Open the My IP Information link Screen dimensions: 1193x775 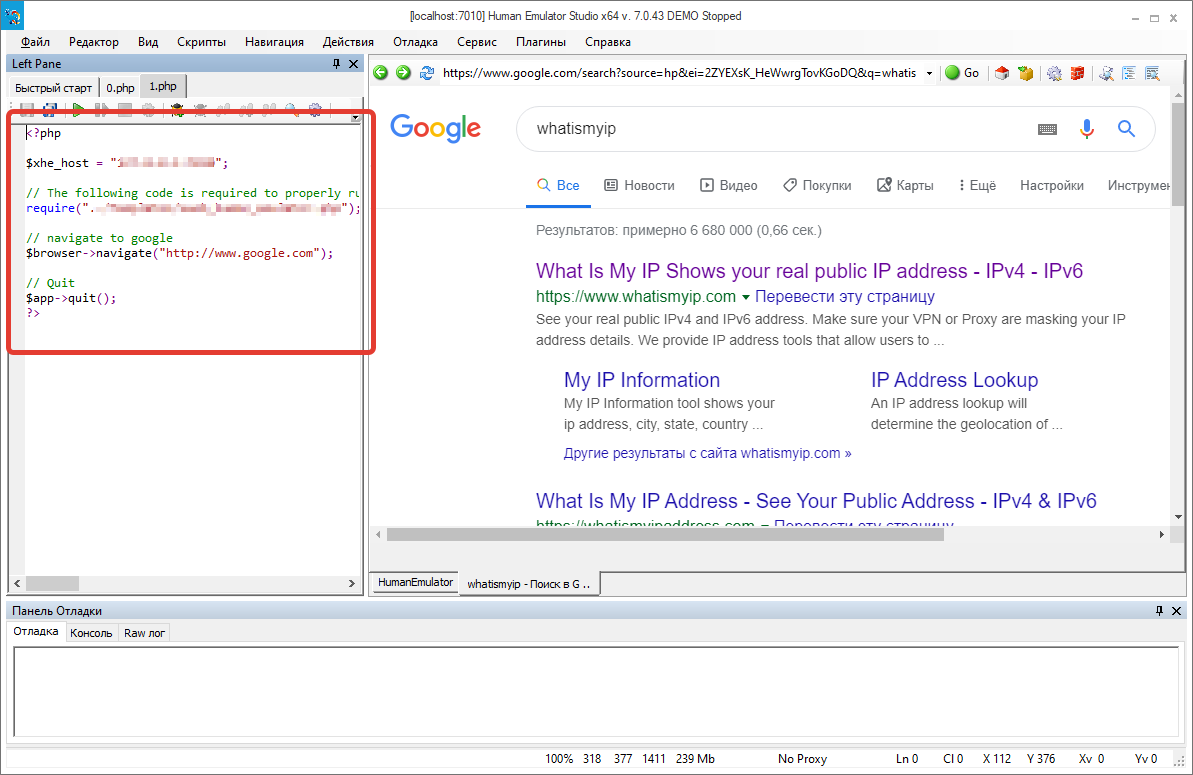641,380
